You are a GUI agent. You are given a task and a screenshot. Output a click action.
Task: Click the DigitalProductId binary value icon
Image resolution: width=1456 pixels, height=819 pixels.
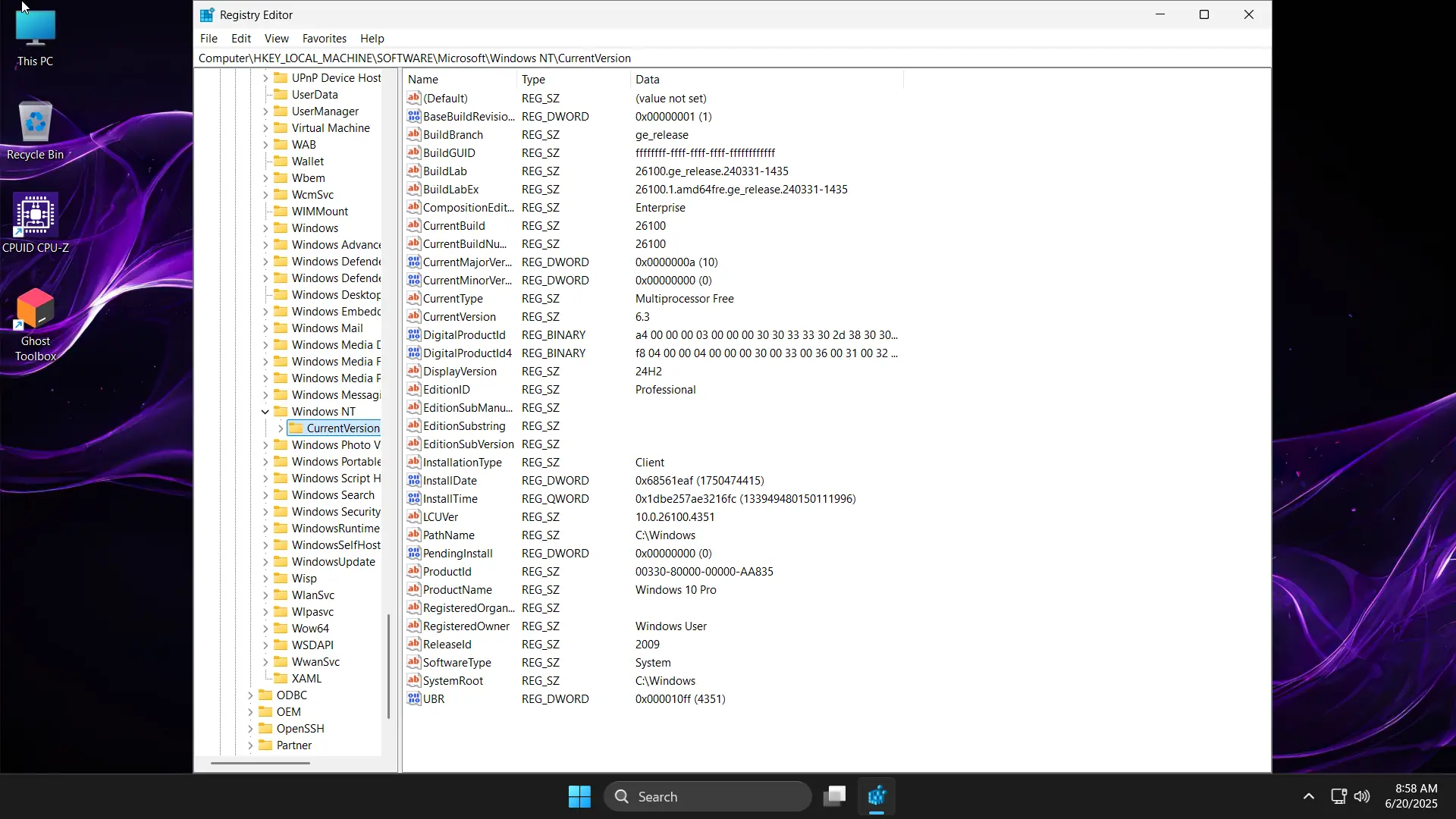pyautogui.click(x=413, y=334)
